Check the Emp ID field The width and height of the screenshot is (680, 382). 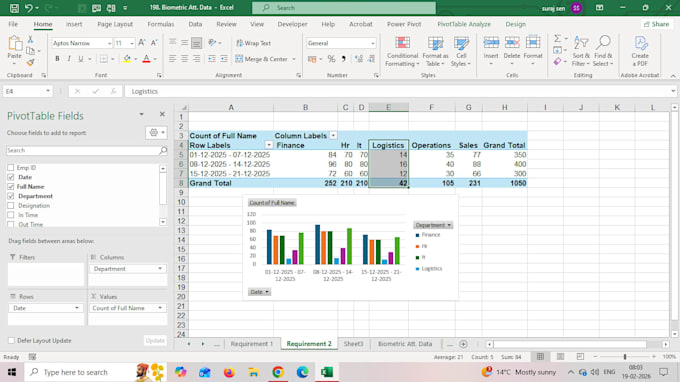[11, 168]
